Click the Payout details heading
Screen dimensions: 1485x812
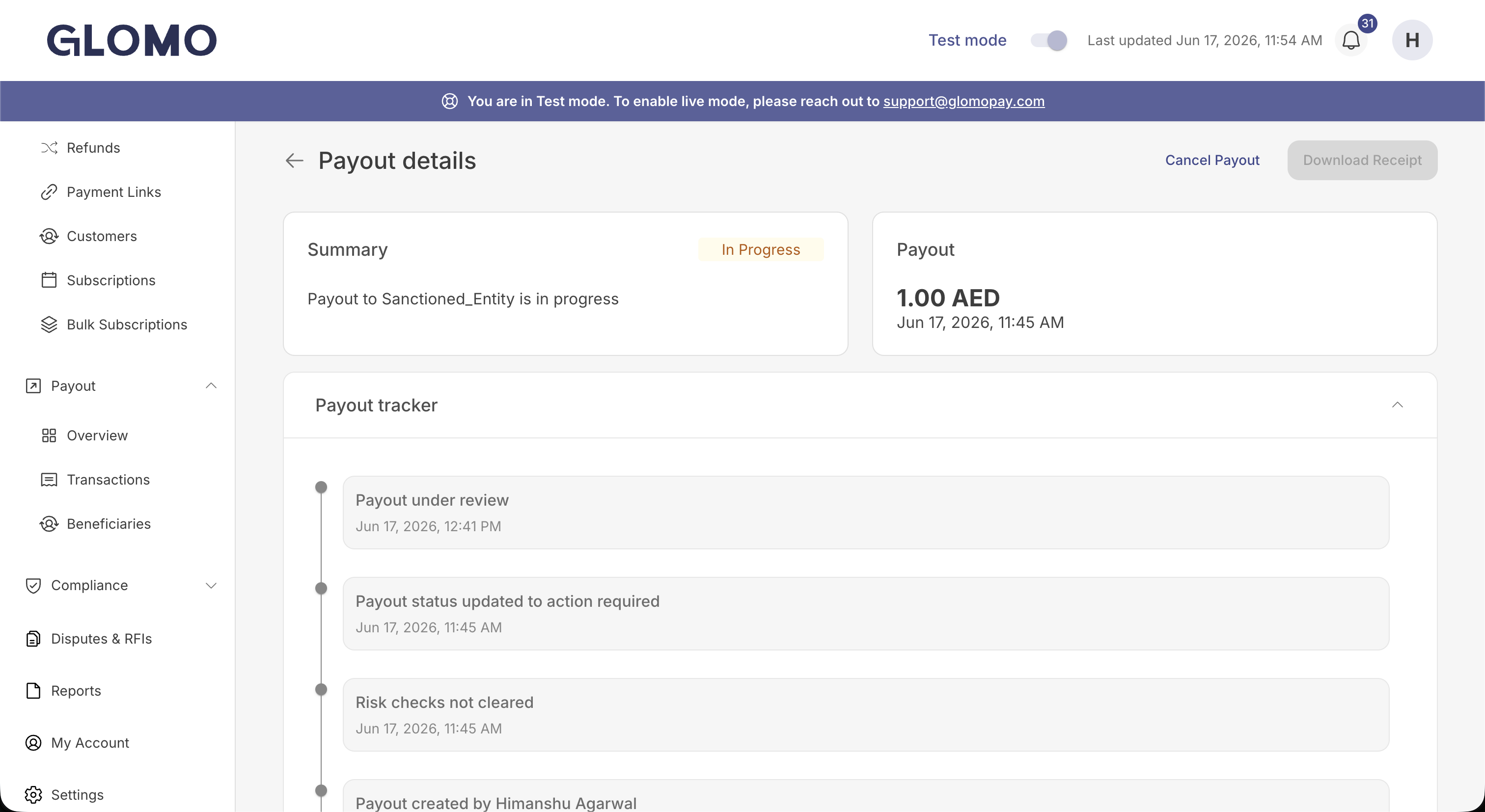pyautogui.click(x=397, y=161)
